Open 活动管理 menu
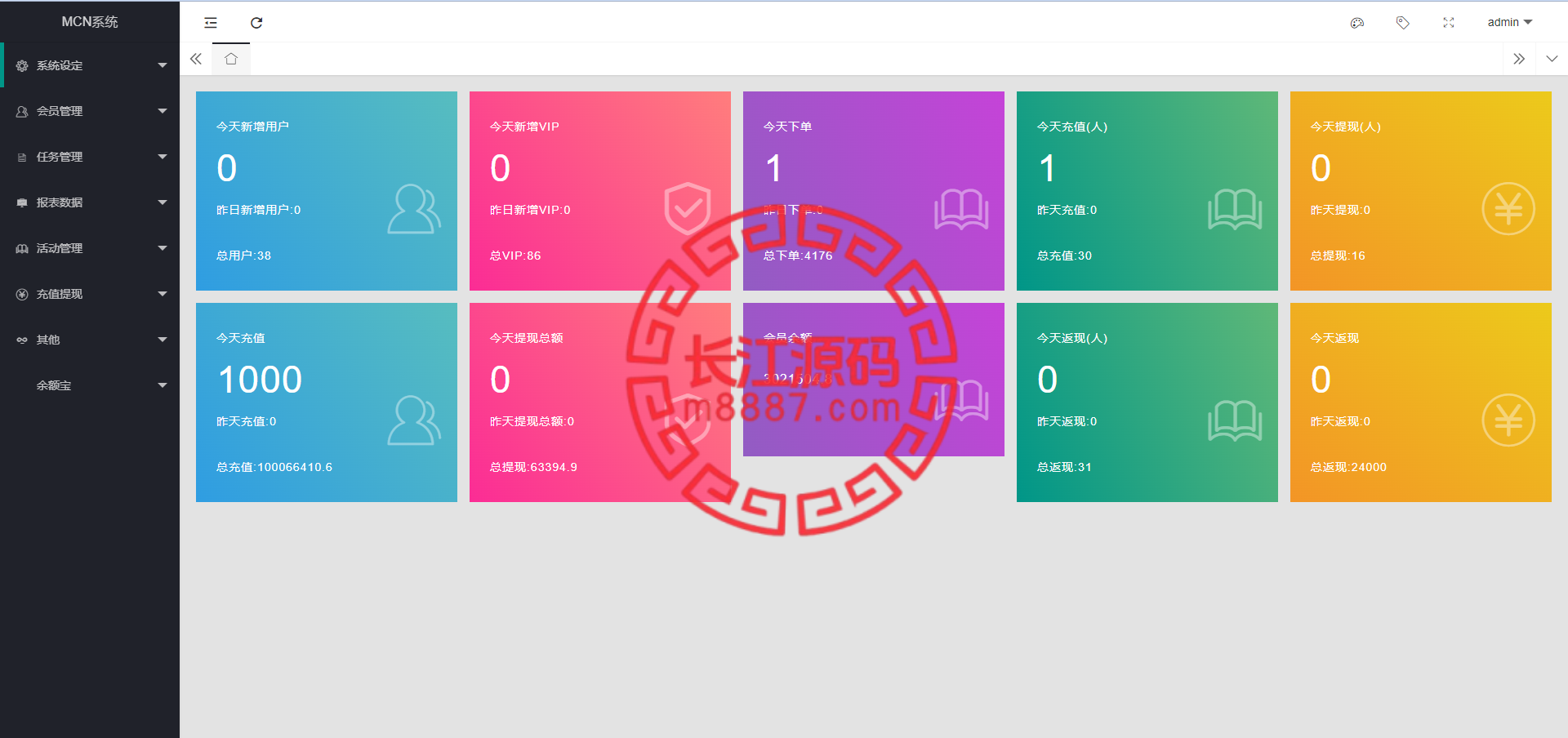 click(90, 248)
